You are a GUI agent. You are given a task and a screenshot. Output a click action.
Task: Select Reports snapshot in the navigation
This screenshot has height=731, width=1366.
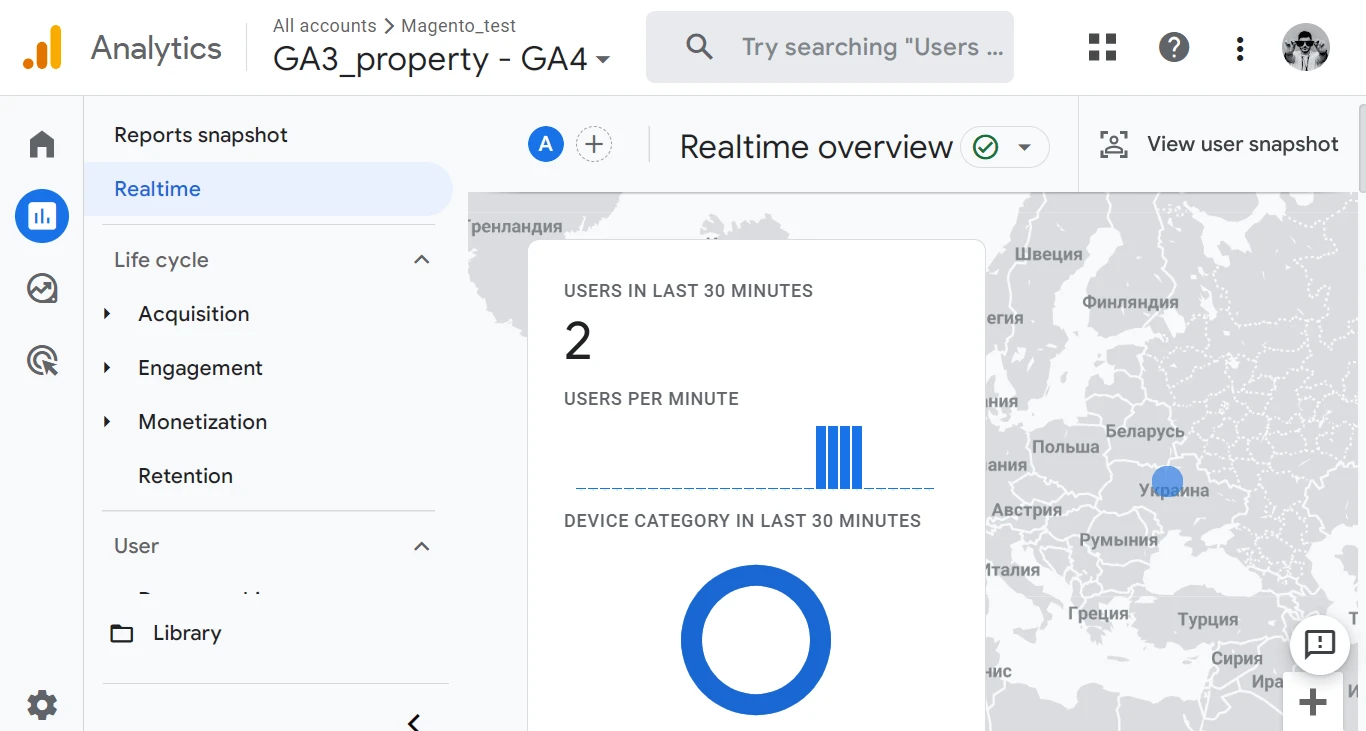(201, 135)
